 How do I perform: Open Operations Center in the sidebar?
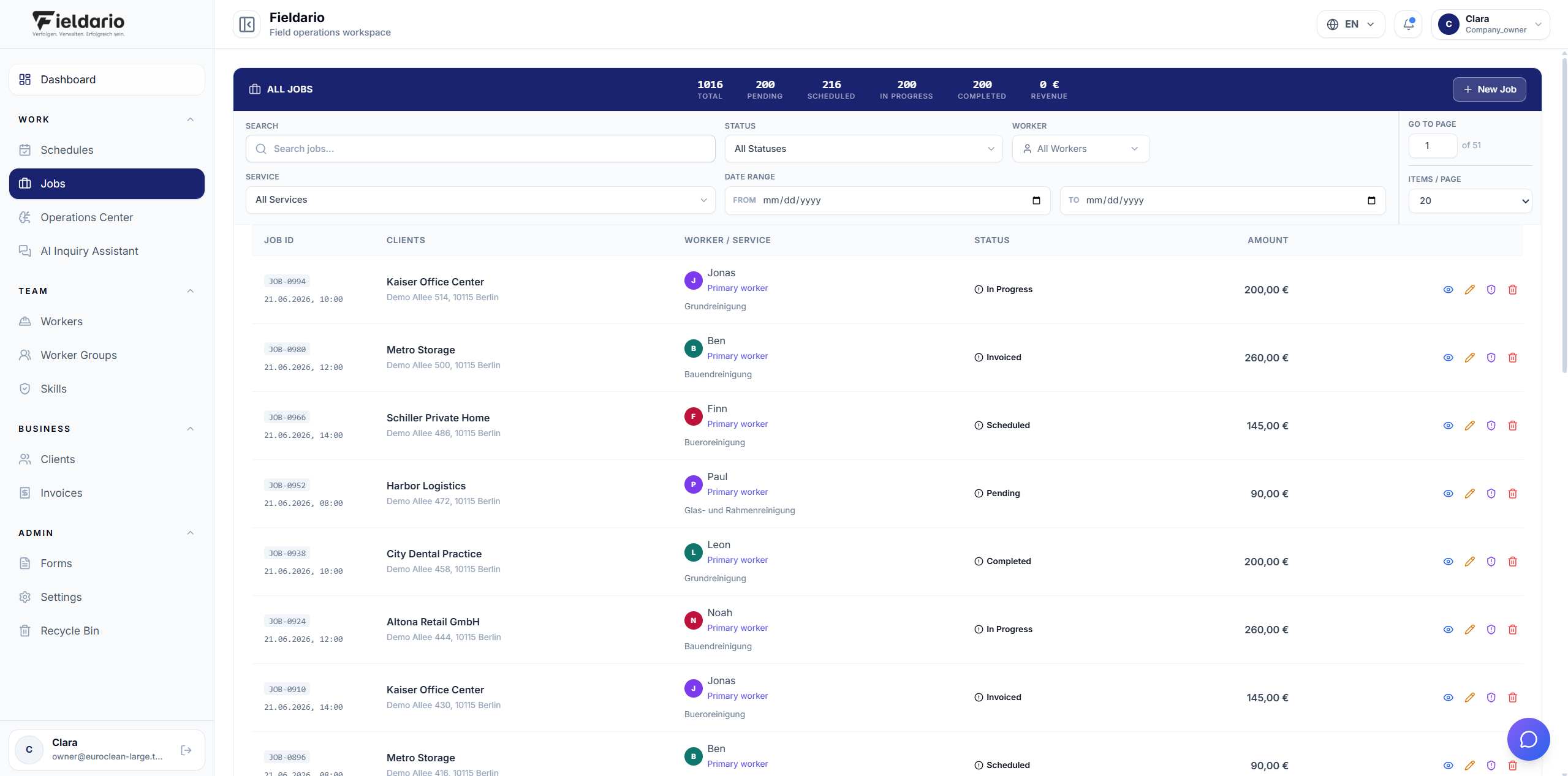coord(107,217)
